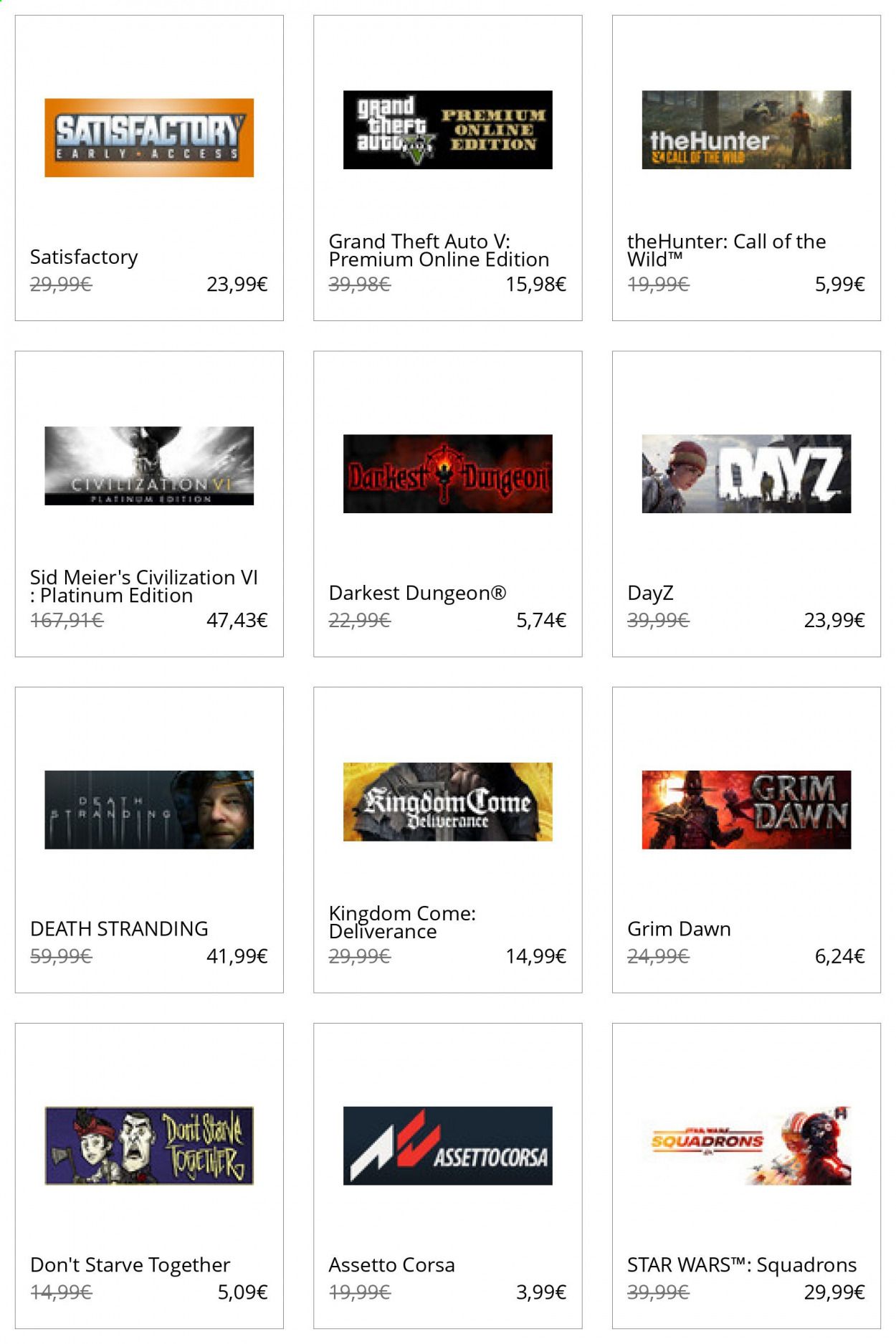Viewport: 896px width, 1344px height.
Task: Click the Don't Starve Together banner
Action: tap(149, 1145)
